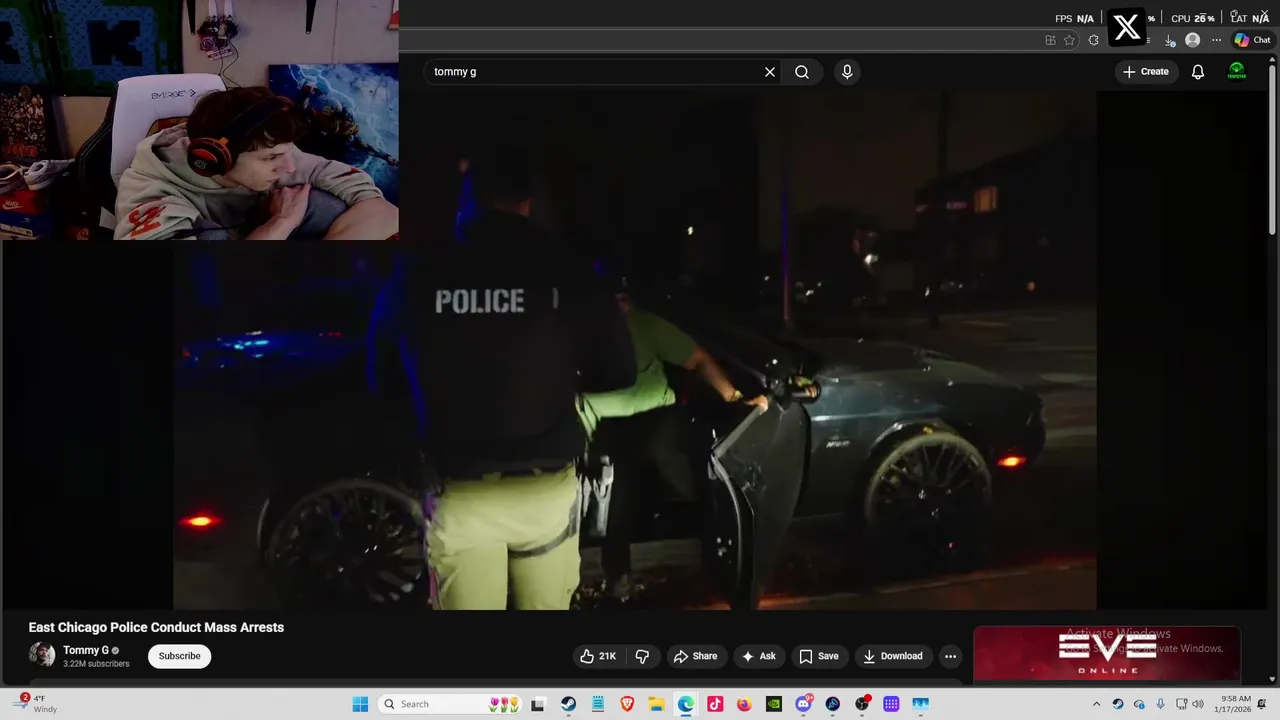The width and height of the screenshot is (1280, 720).
Task: Launch Brave browser from the taskbar
Action: click(x=627, y=704)
